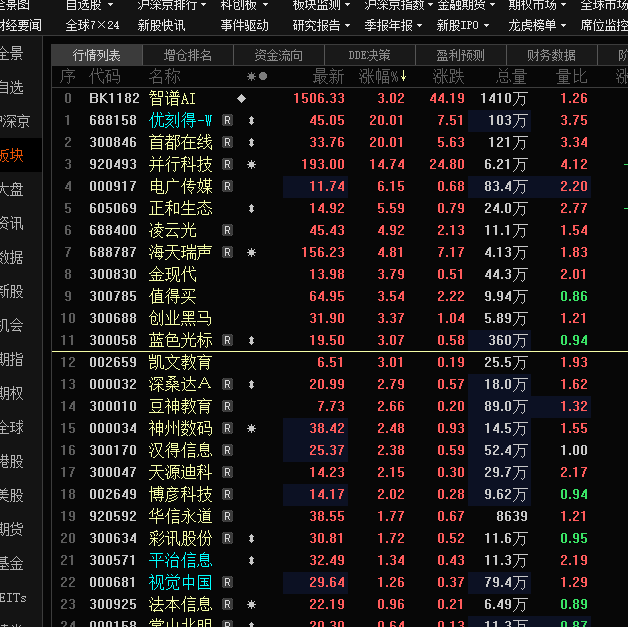Open the 资金流向 tab
This screenshot has width=628, height=627.
click(279, 55)
